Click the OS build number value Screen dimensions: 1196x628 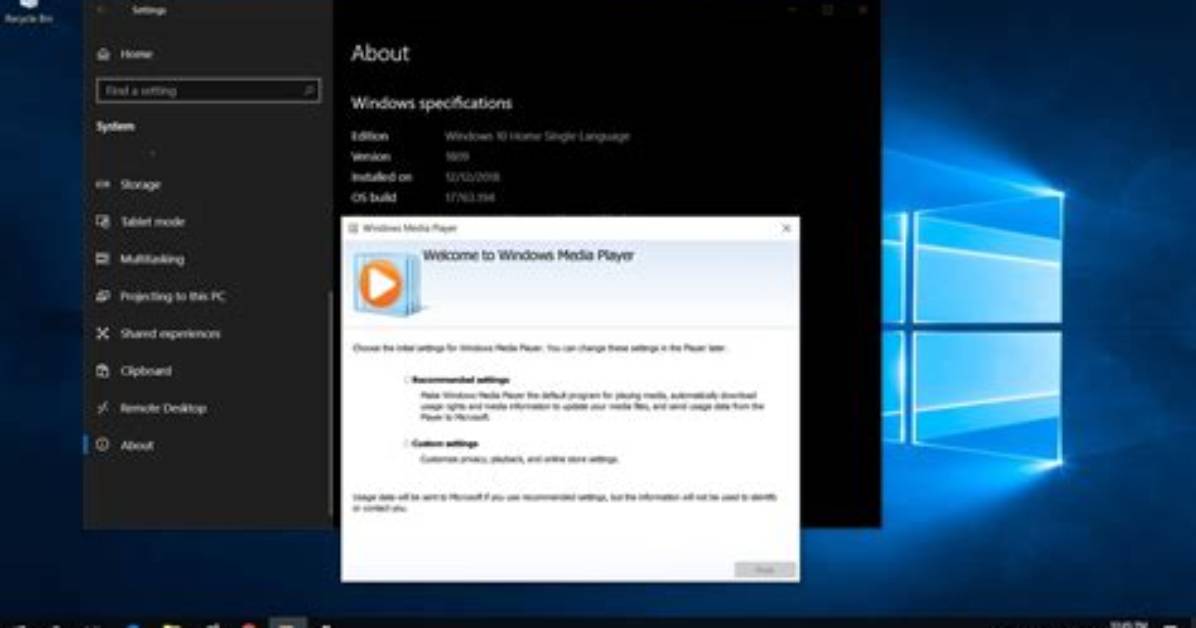469,198
